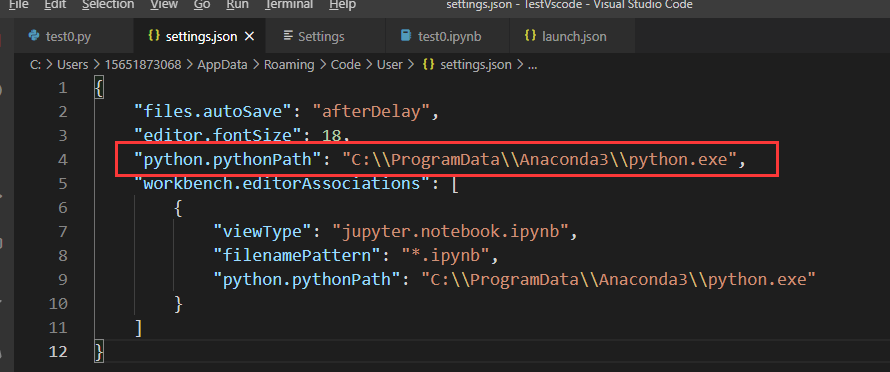Image resolution: width=890 pixels, height=372 pixels.
Task: Click the "*.ipynb" value
Action: (x=446, y=256)
